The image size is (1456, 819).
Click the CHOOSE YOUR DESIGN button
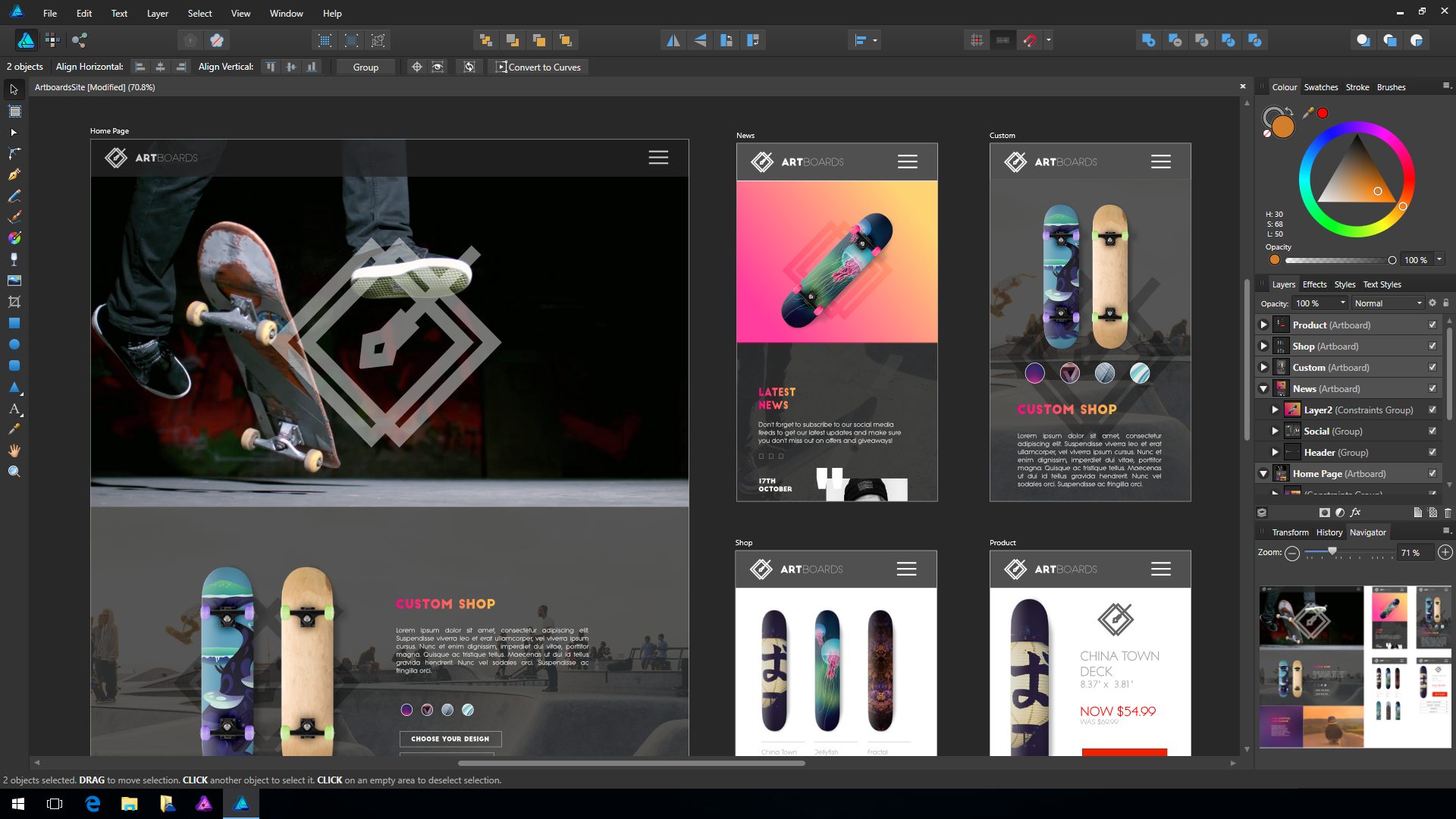pos(450,738)
